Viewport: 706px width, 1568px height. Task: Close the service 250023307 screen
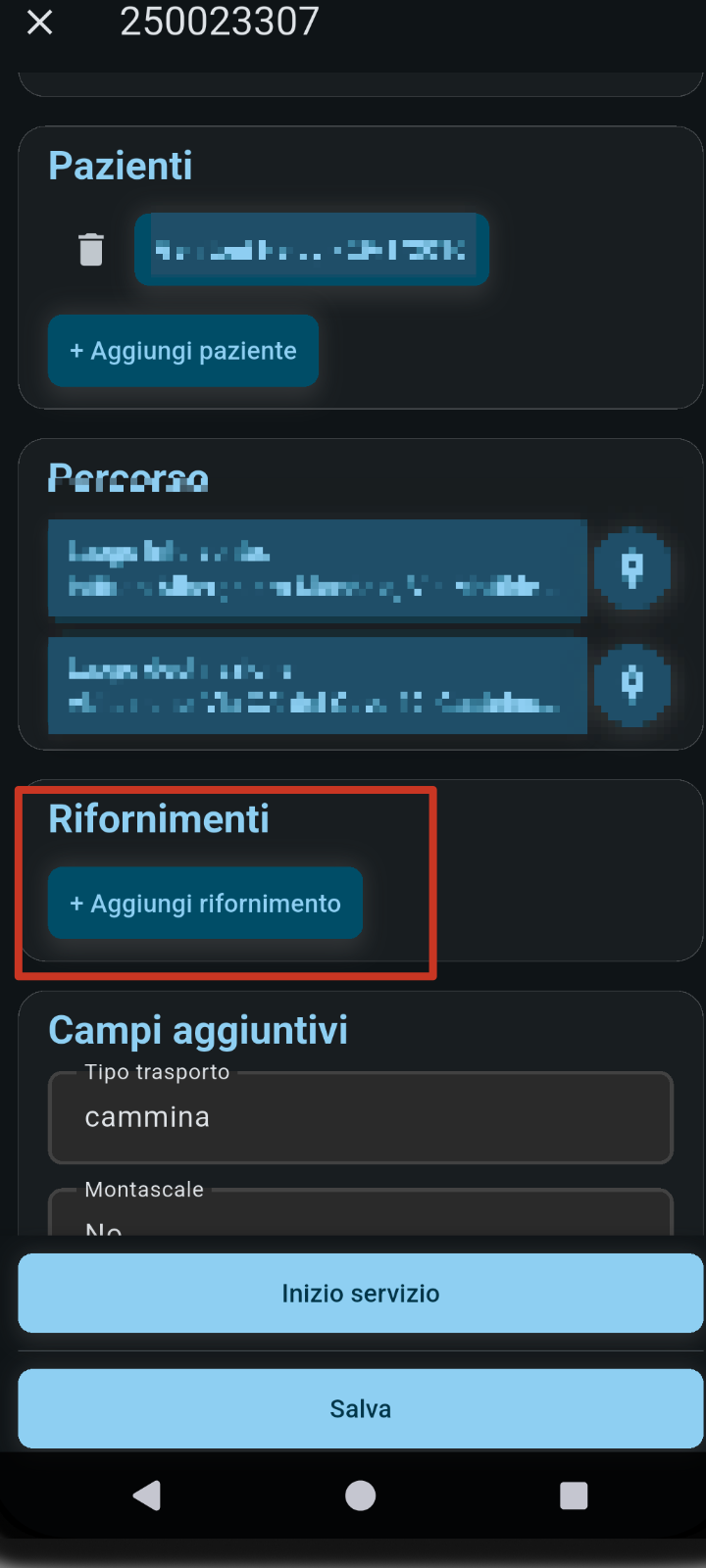click(39, 23)
